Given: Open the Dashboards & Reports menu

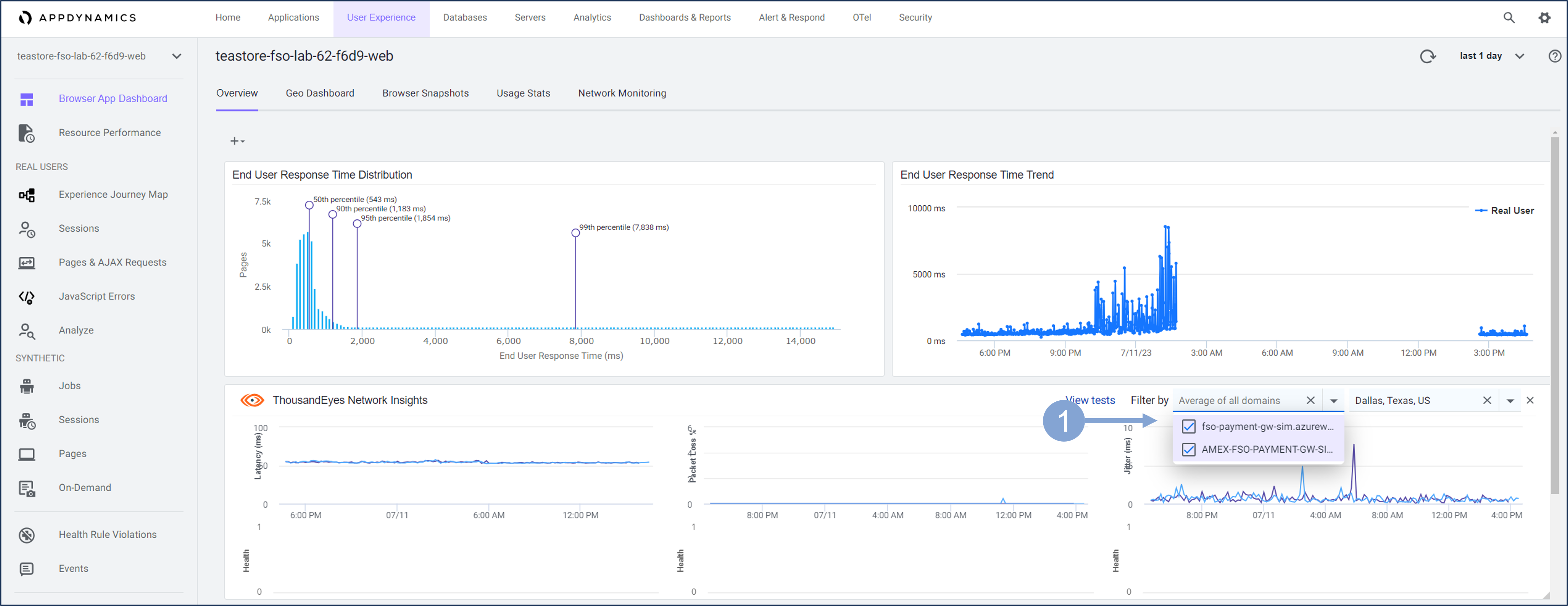Looking at the screenshot, I should (684, 18).
